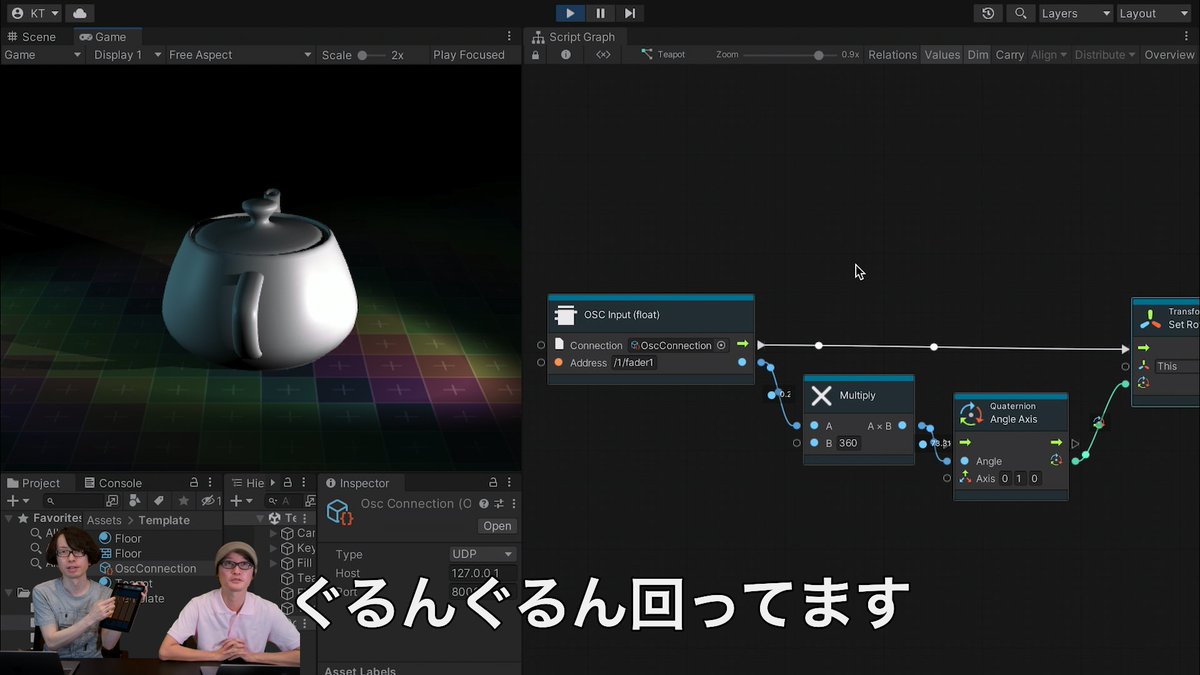The image size is (1200, 675).
Task: Switch to the Console tab
Action: [112, 483]
